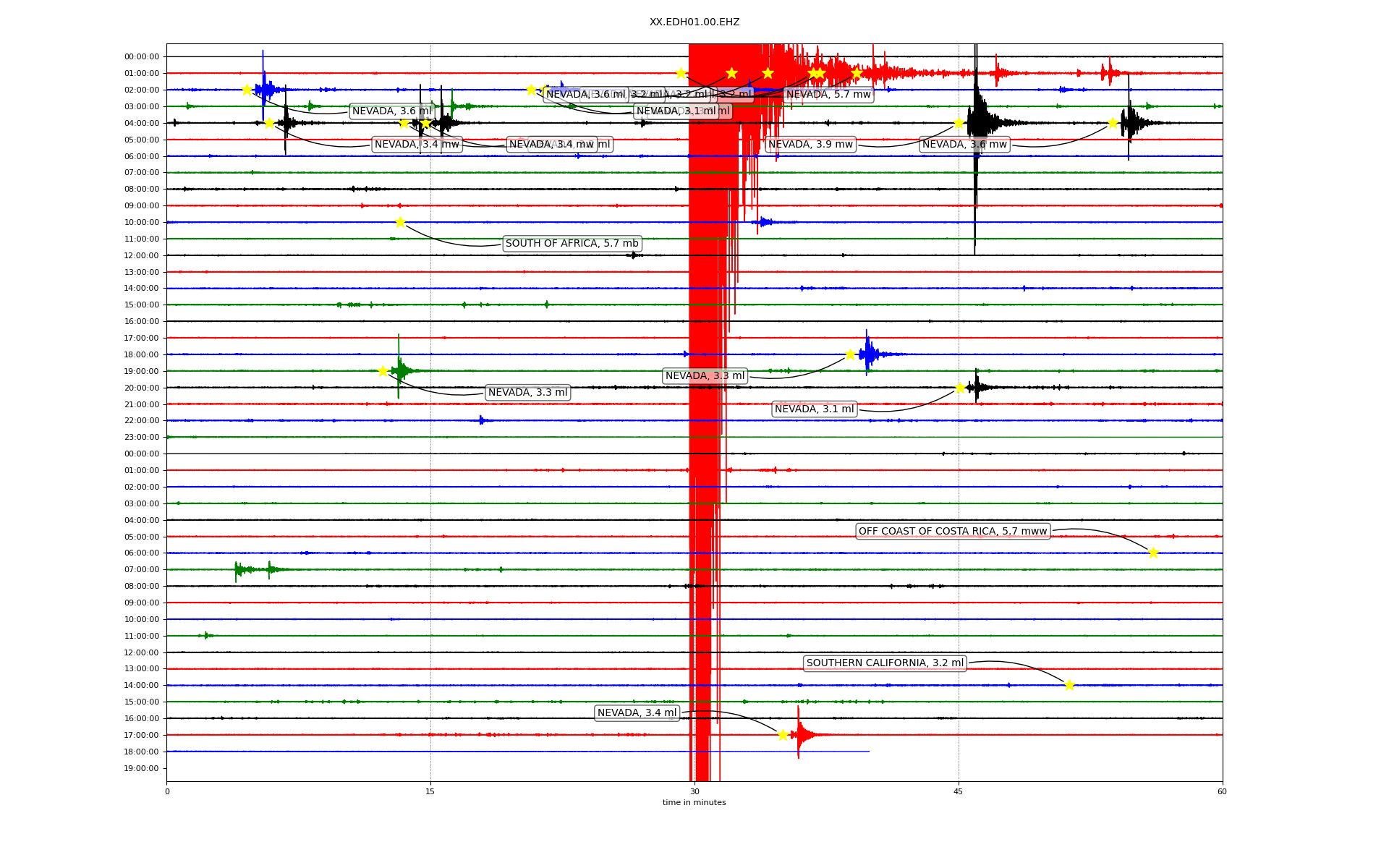Image resolution: width=1389 pixels, height=868 pixels.
Task: Click the yellow star on the 19:00:00 green trace
Action: point(383,371)
